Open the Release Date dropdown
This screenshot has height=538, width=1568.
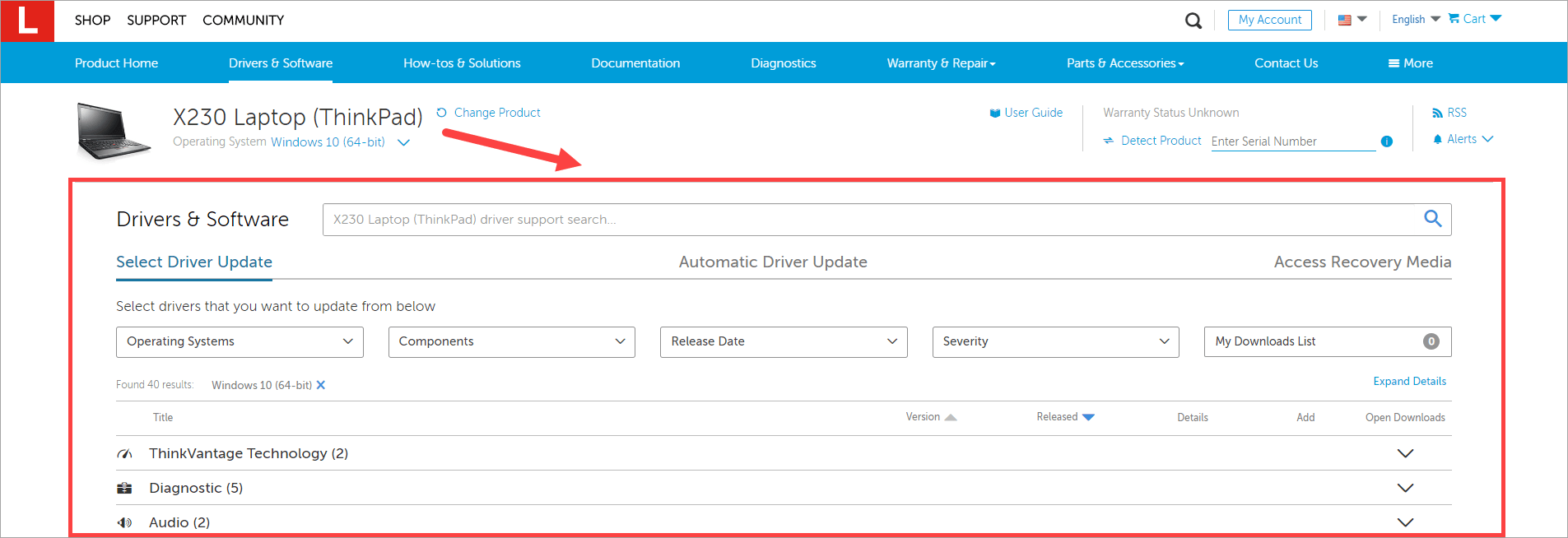tap(784, 341)
